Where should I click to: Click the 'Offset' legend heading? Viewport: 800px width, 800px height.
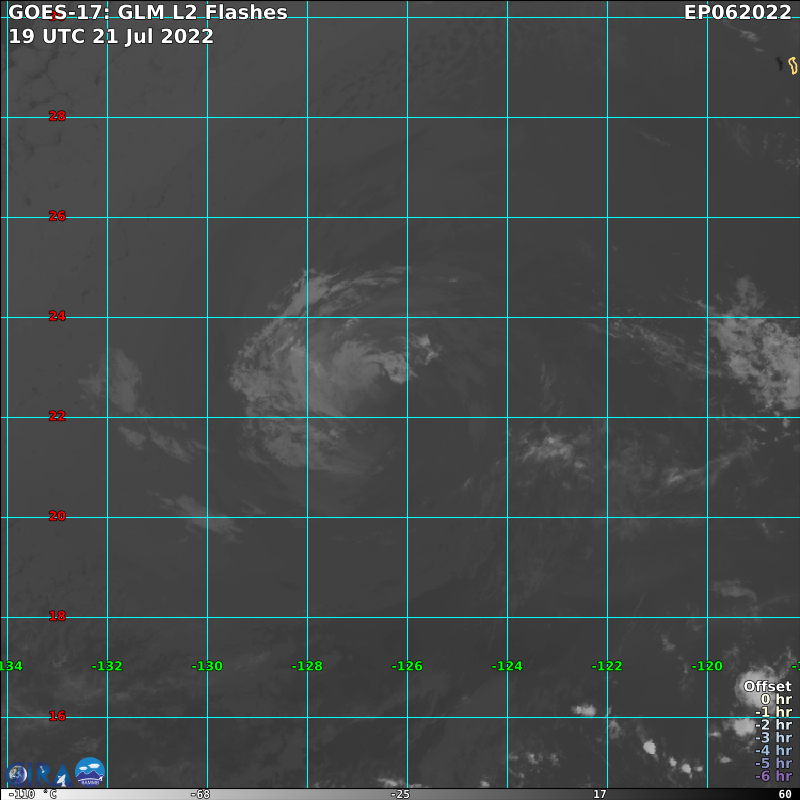click(x=767, y=686)
